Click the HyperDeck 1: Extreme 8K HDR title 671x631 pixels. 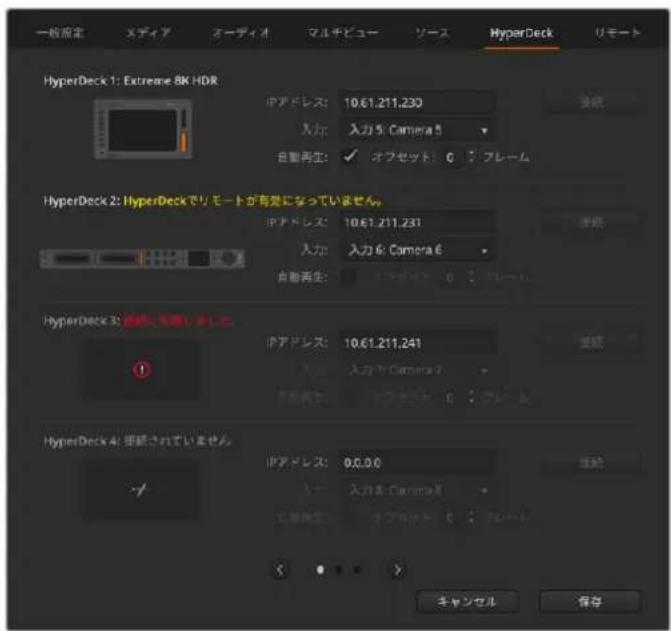coord(131,81)
